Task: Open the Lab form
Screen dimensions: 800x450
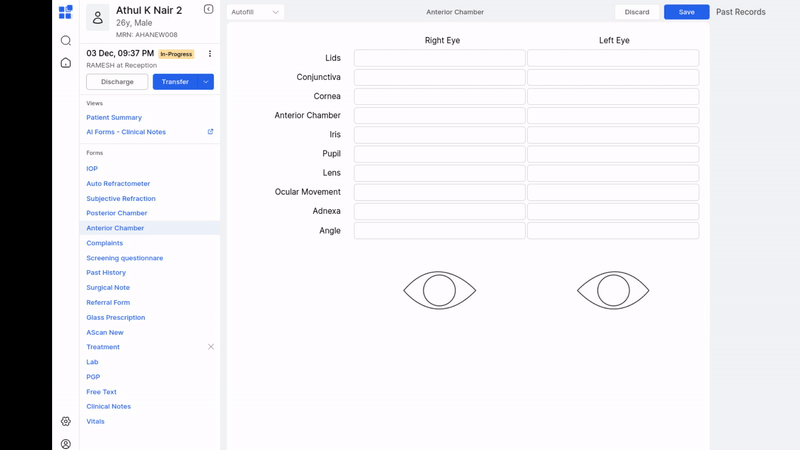Action: coord(92,362)
